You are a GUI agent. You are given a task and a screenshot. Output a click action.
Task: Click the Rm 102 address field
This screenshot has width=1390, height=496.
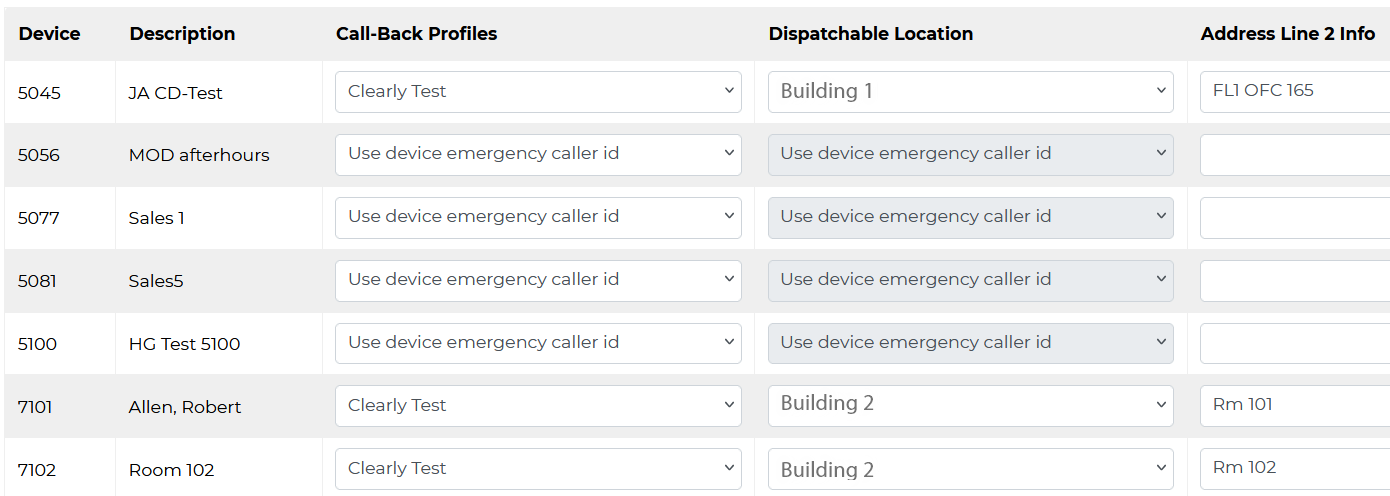(1294, 469)
